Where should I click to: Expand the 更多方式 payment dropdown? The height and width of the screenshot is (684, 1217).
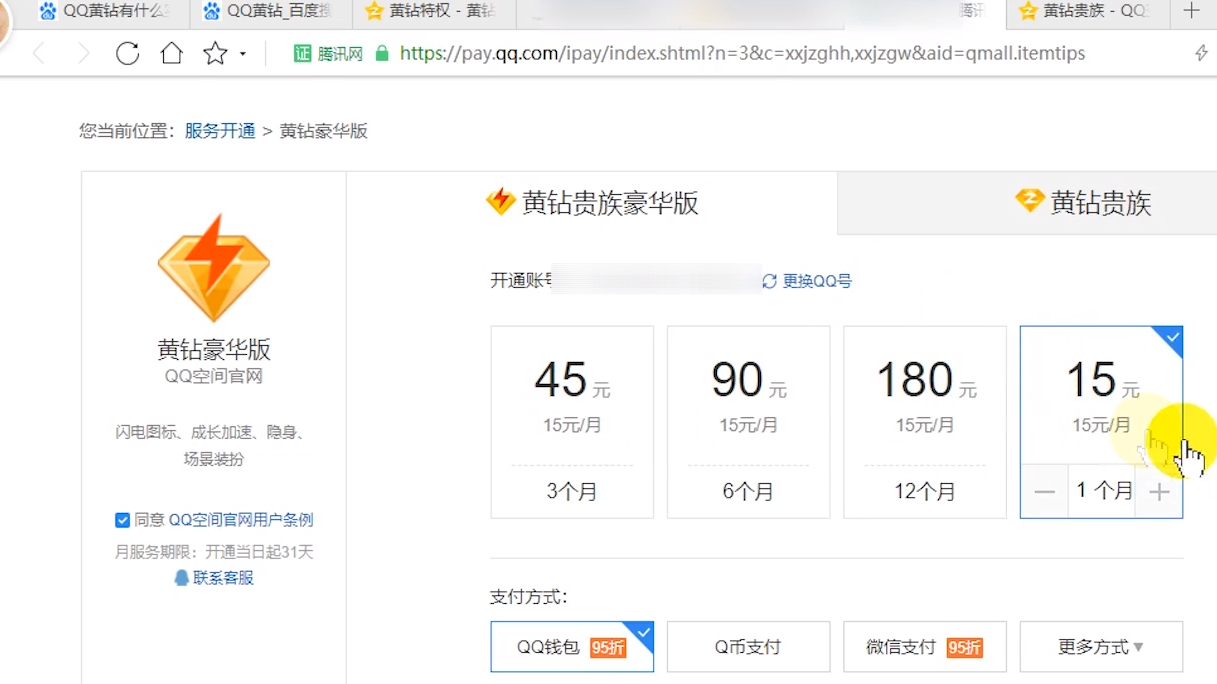point(1101,647)
